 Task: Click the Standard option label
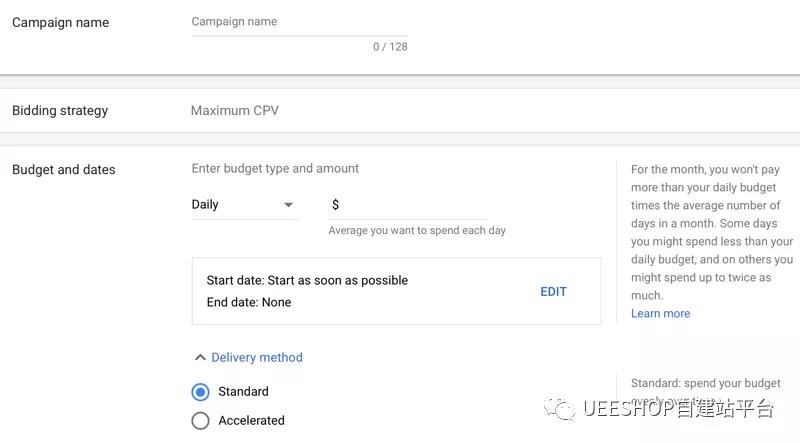pos(243,392)
